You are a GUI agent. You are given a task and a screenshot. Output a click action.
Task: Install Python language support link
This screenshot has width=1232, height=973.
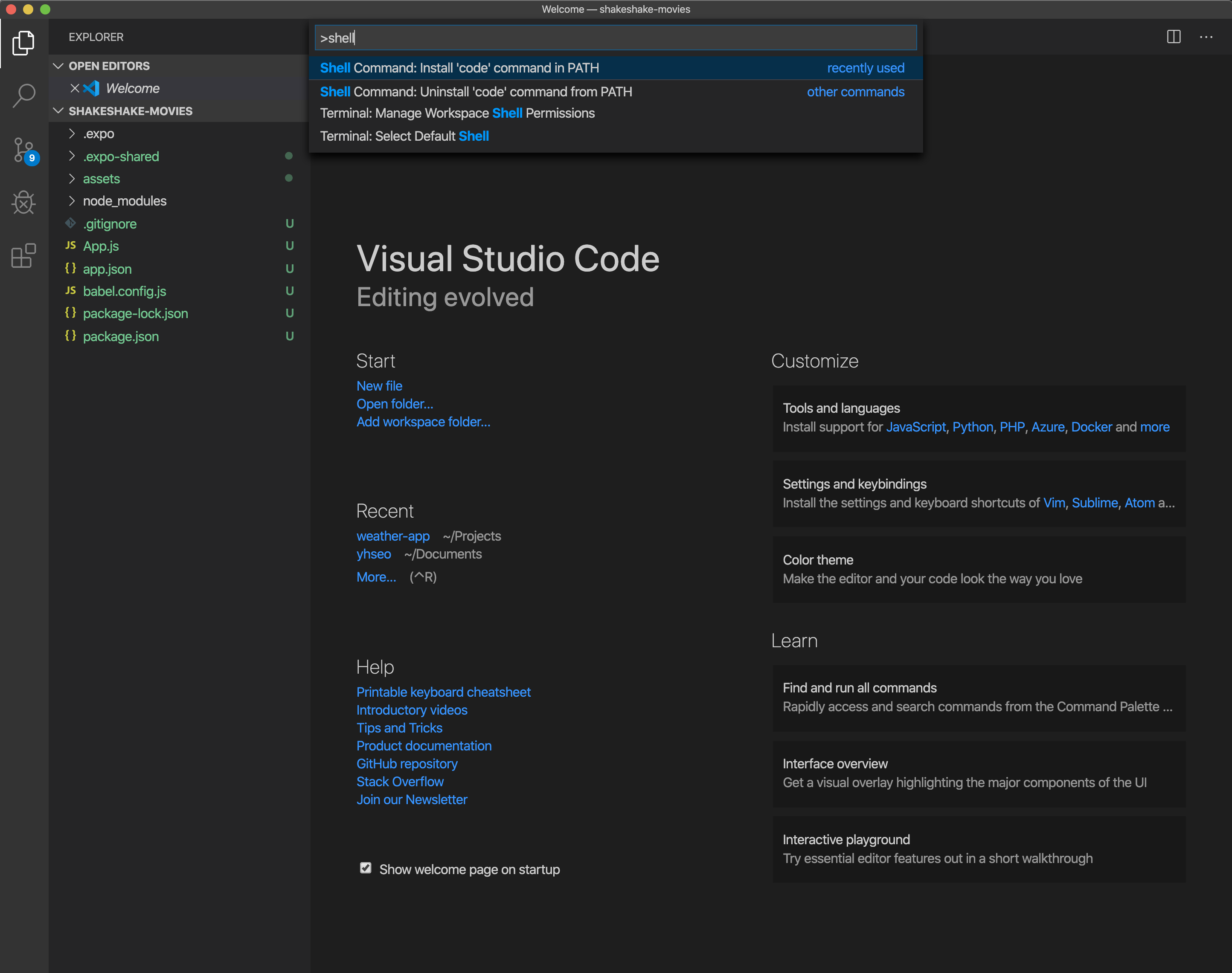pos(973,427)
